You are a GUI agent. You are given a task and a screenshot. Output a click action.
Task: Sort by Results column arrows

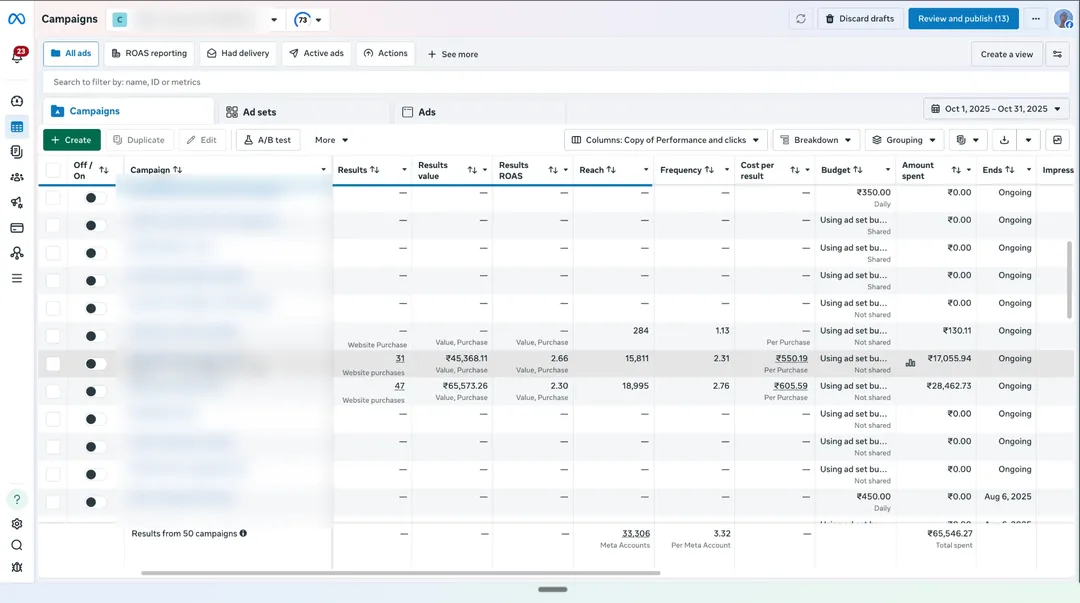coord(375,170)
